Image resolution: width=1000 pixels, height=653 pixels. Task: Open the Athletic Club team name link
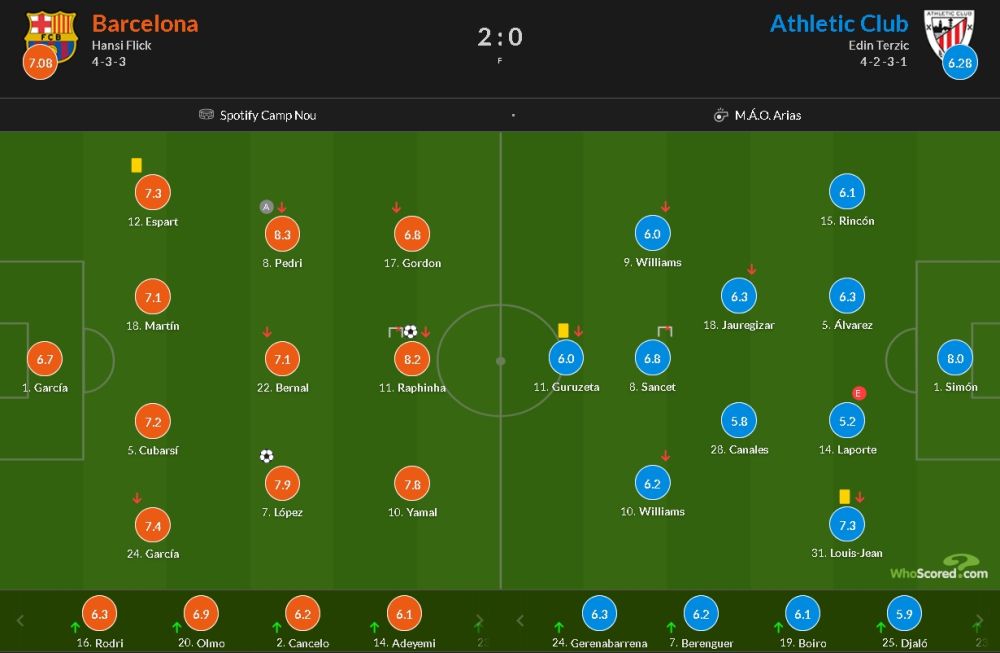pyautogui.click(x=839, y=24)
